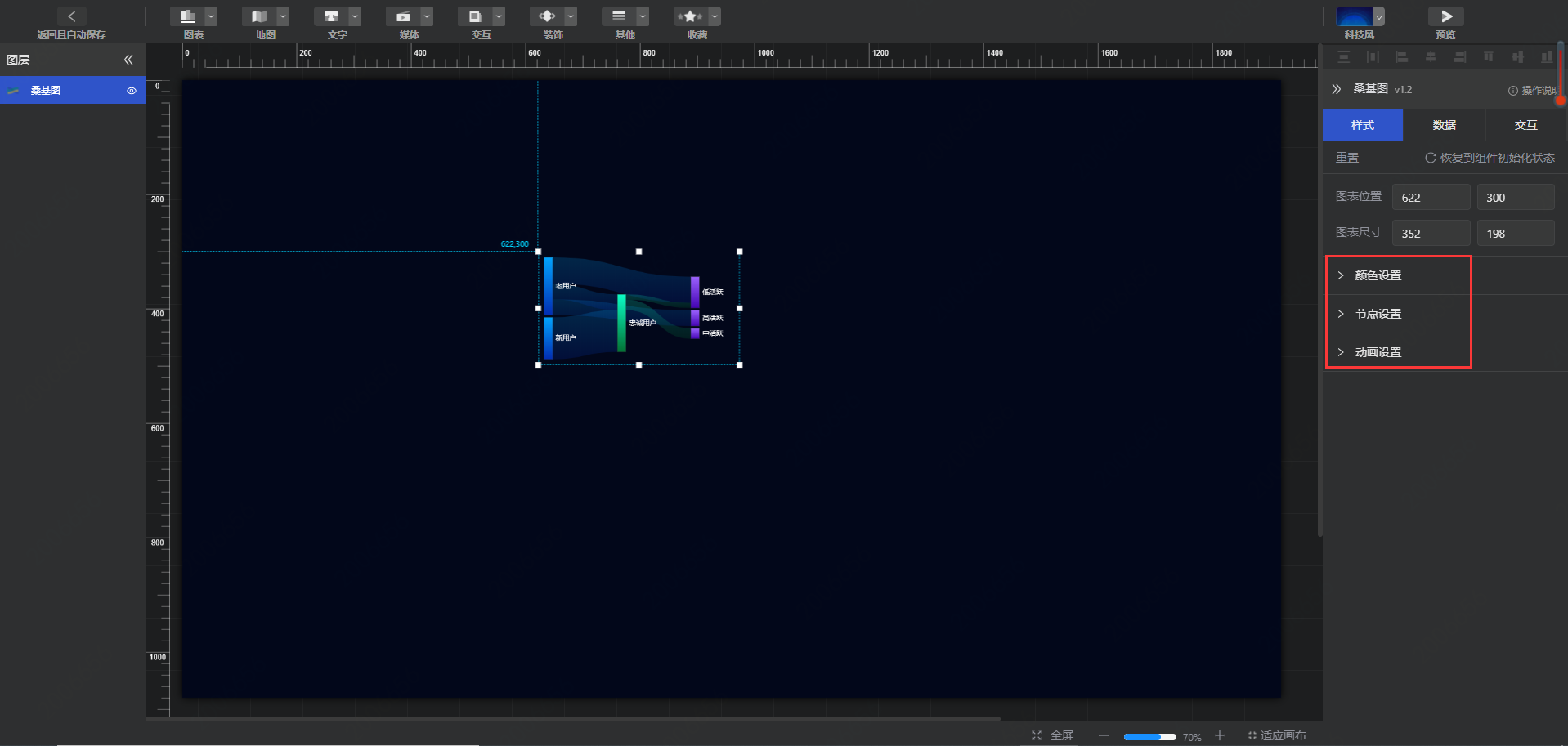Image resolution: width=1568 pixels, height=746 pixels.
Task: Click the plus zoom-in icon
Action: pyautogui.click(x=1220, y=735)
